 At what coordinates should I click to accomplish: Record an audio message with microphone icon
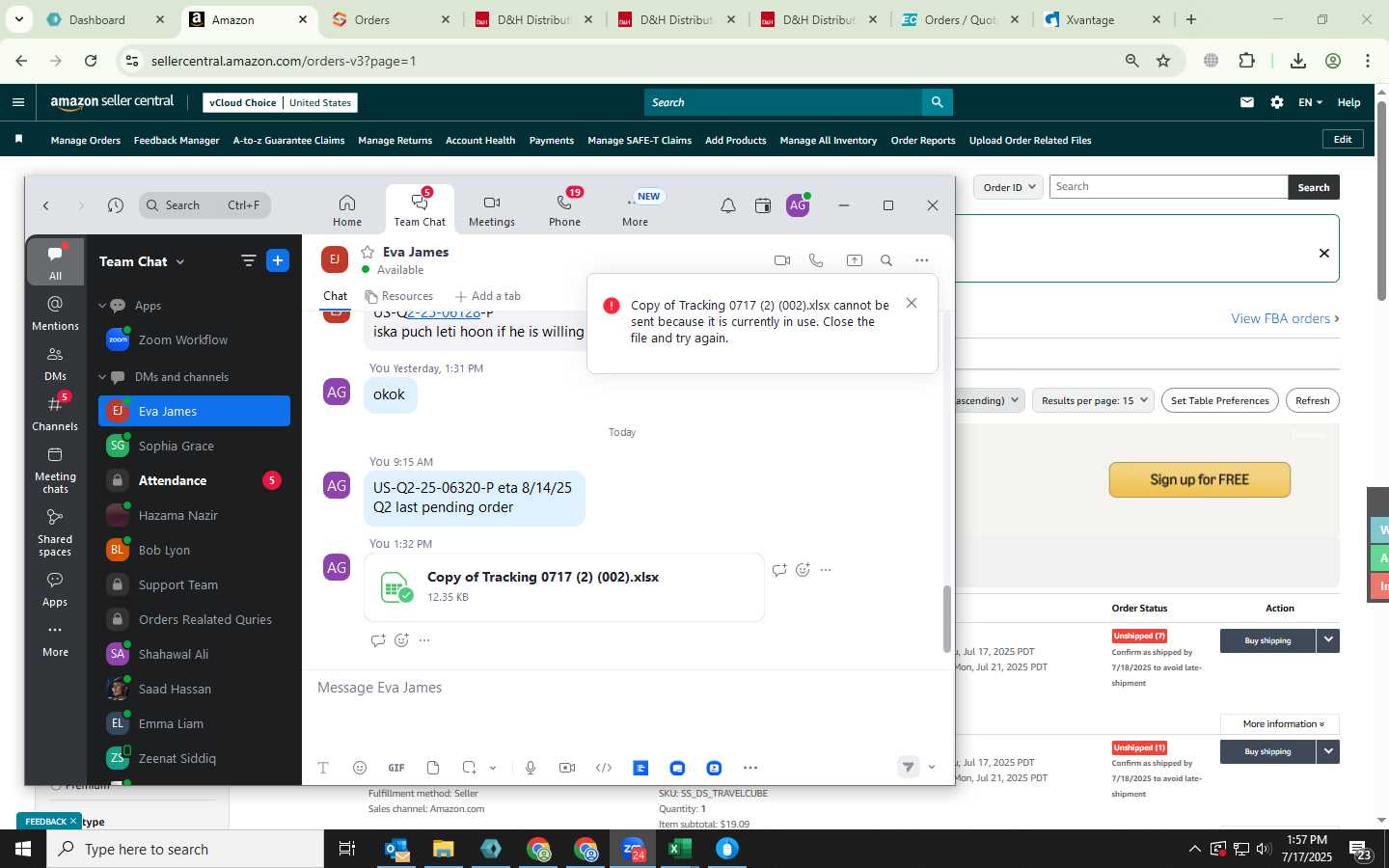531,768
